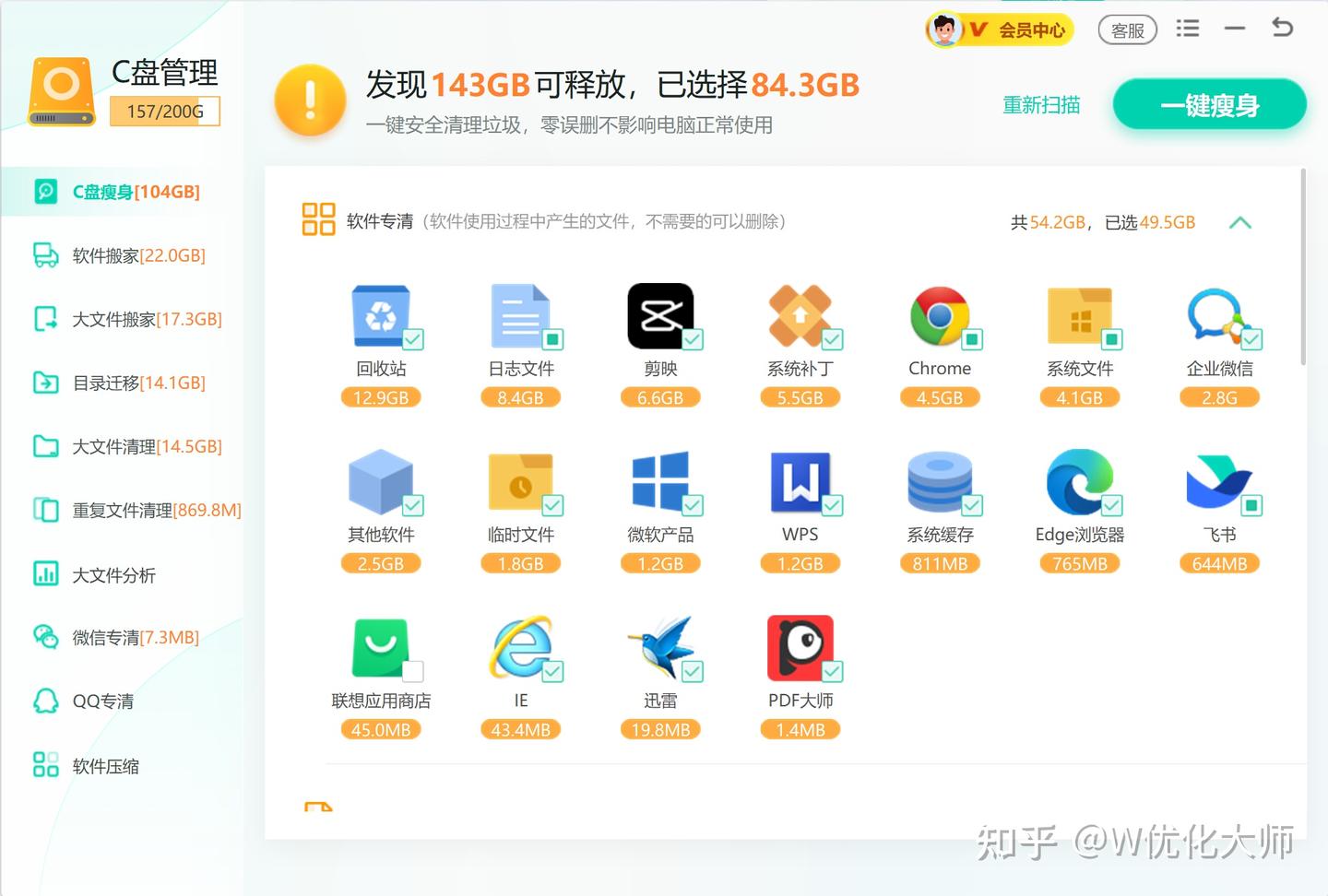This screenshot has width=1328, height=896.
Task: Click the 45.0MB badge under 联想应用商店
Action: tap(381, 729)
